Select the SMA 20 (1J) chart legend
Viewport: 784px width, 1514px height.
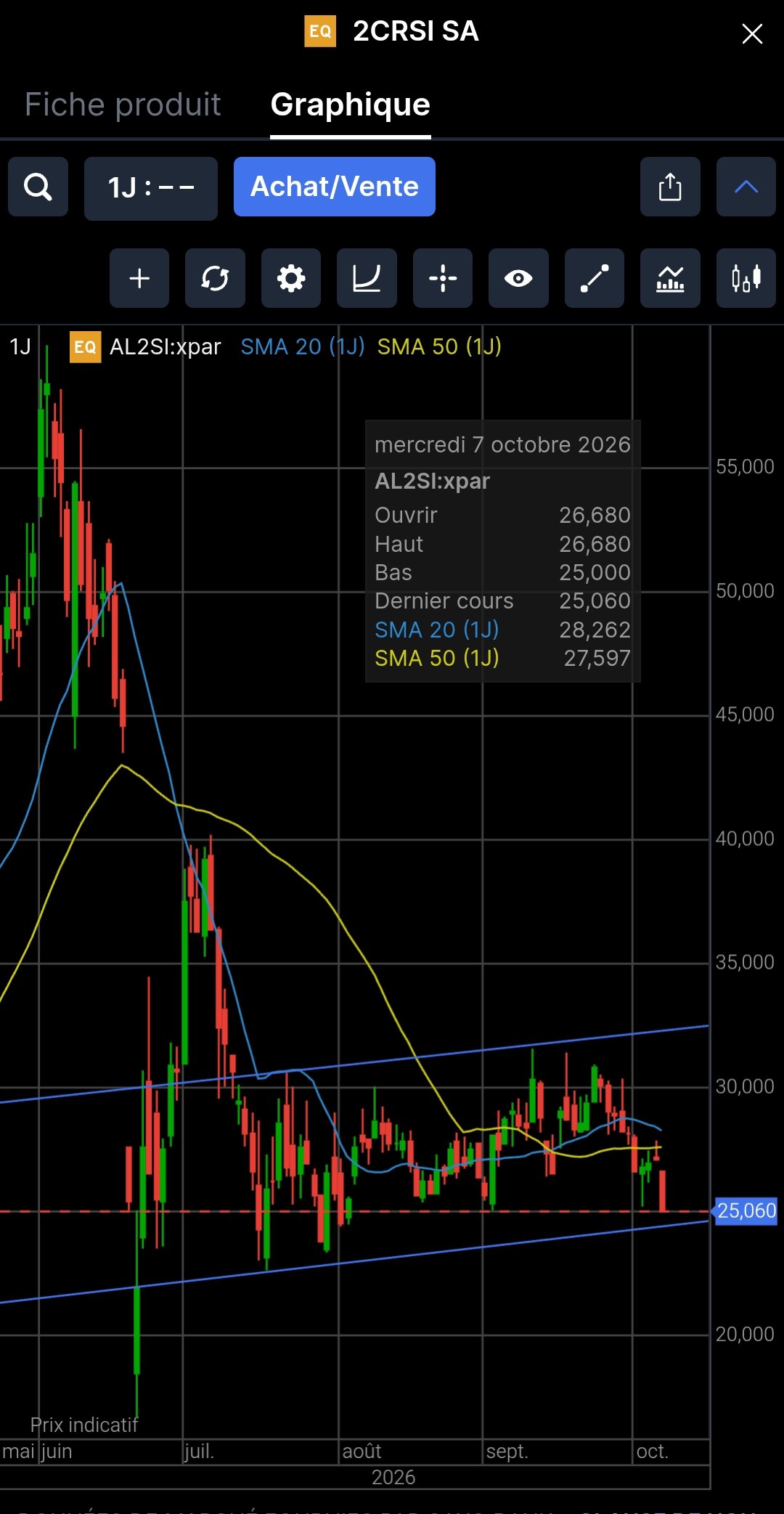tap(303, 346)
